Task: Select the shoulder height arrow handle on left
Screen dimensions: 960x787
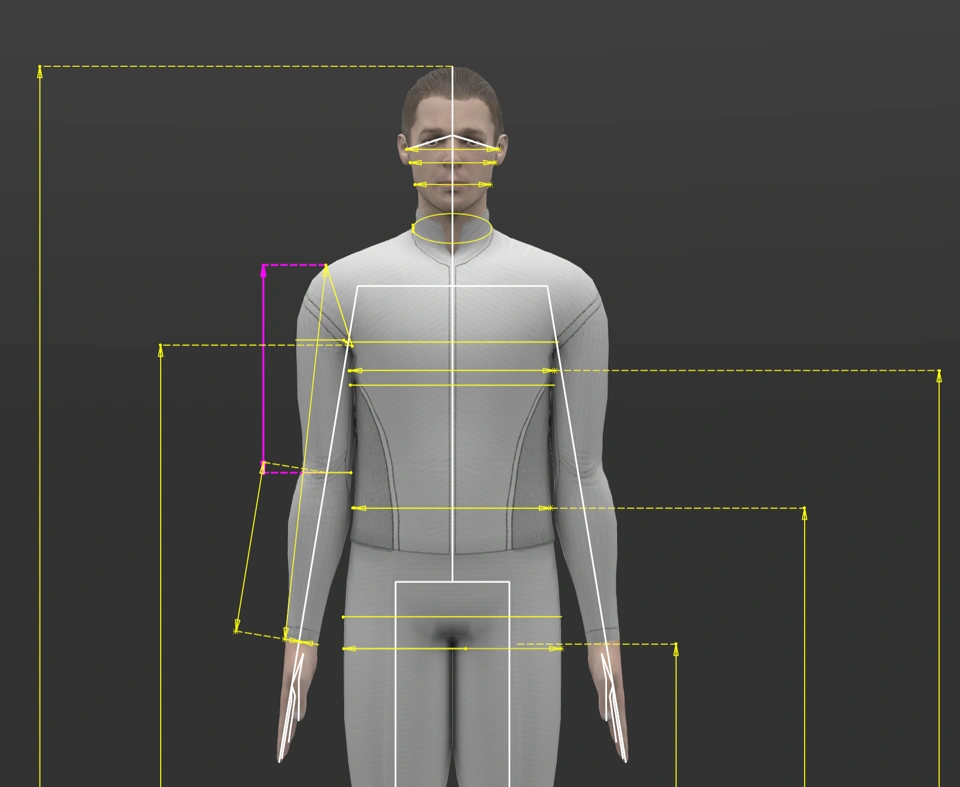Action: (160, 350)
